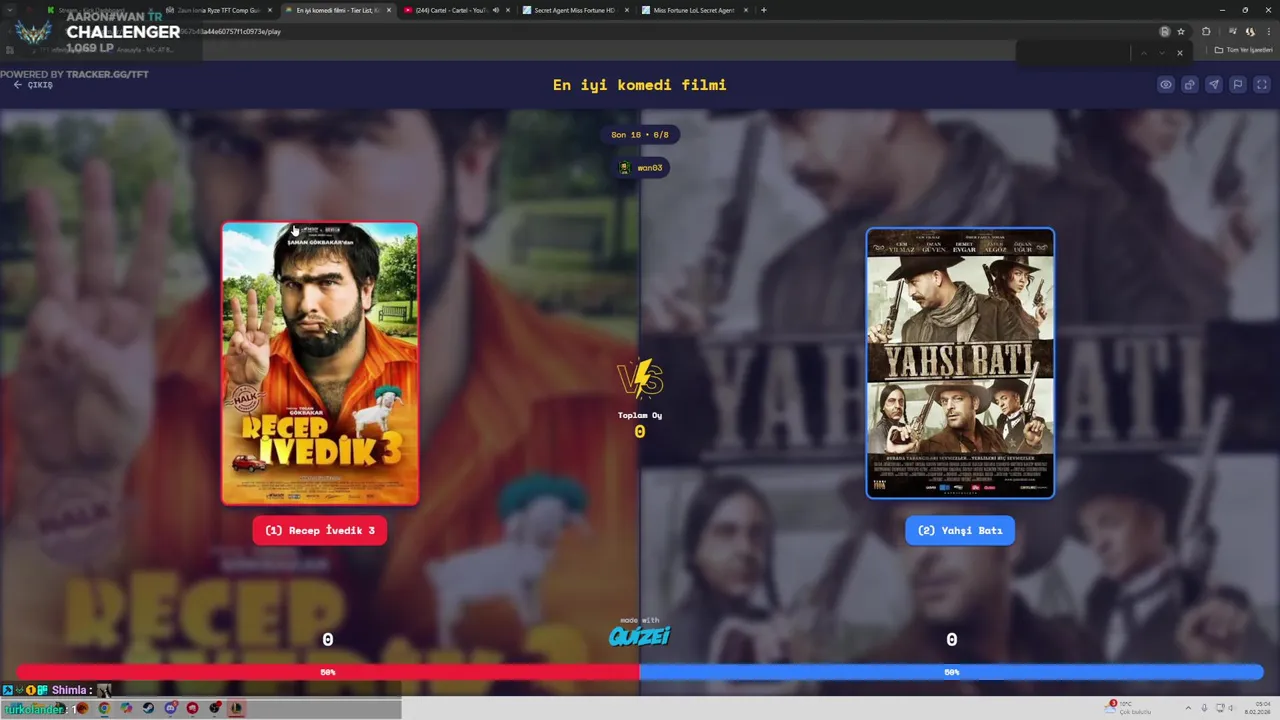Click the Yahşi Batı movie poster

(960, 363)
